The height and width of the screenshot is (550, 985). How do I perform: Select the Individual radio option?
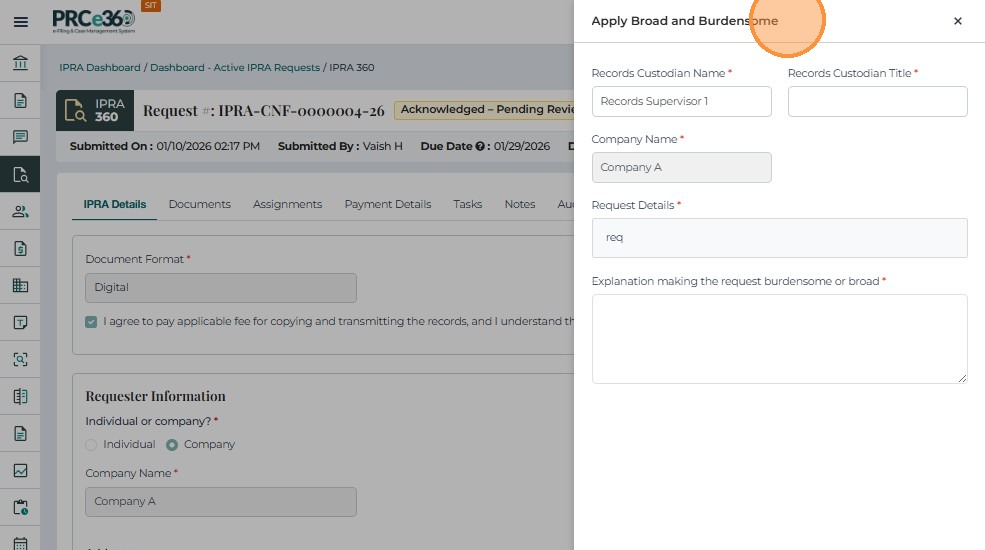click(92, 444)
